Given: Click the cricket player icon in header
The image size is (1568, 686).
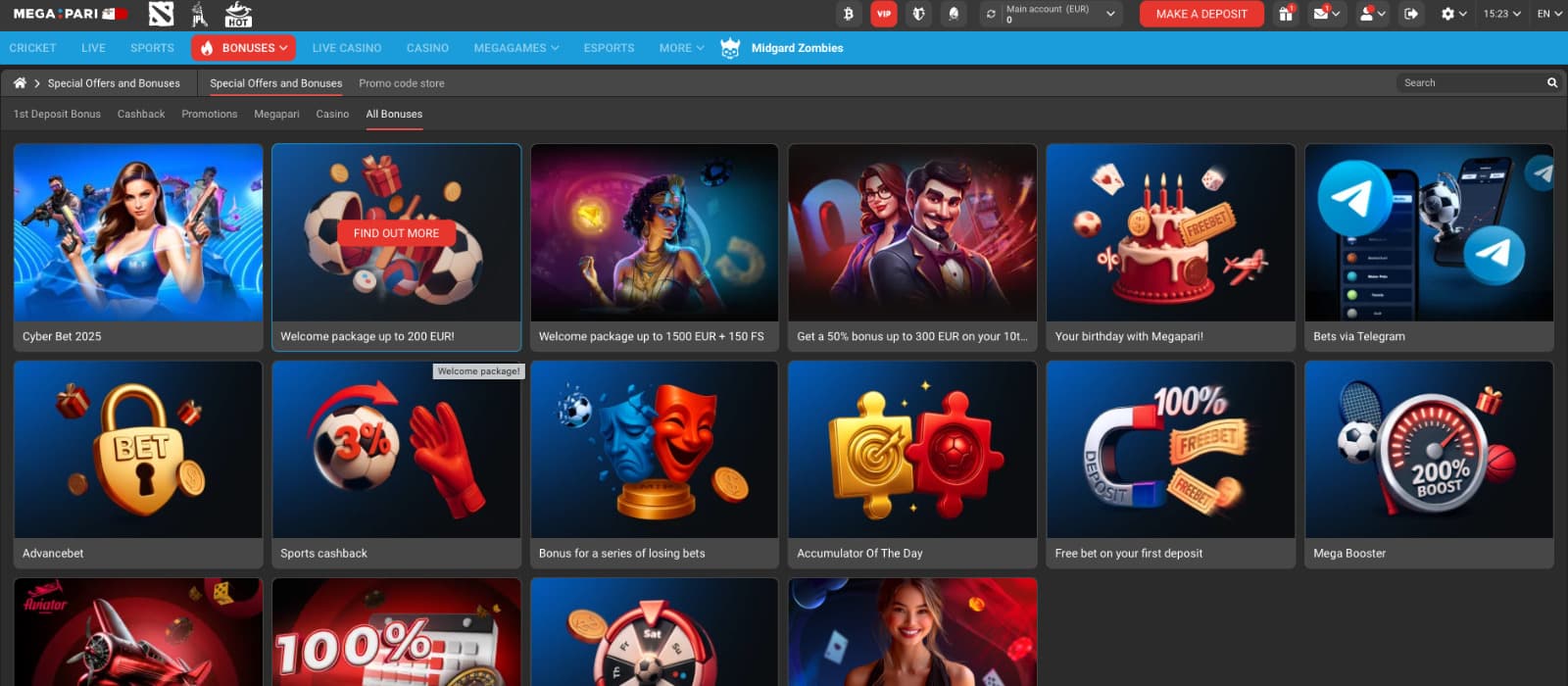Looking at the screenshot, I should tap(200, 14).
